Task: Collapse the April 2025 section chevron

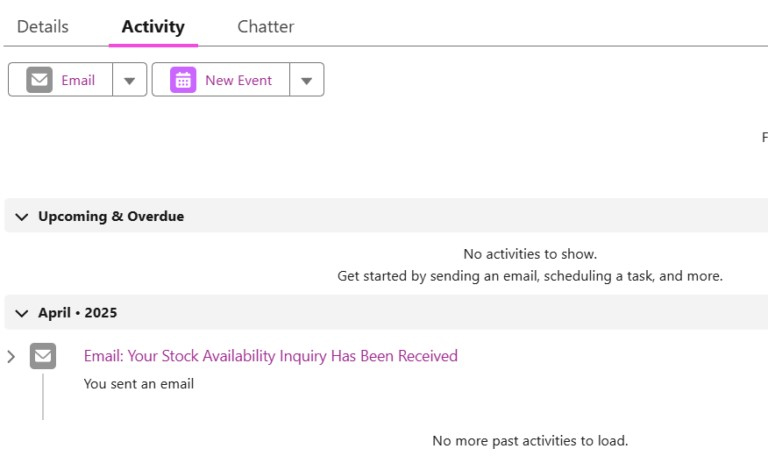Action: (22, 313)
